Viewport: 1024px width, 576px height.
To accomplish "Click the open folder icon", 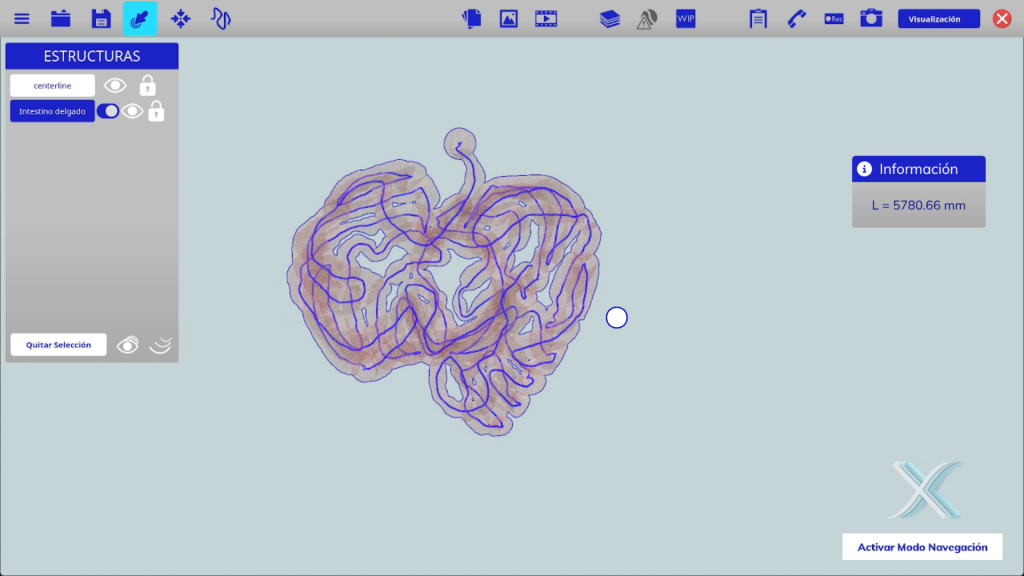I will coord(61,18).
